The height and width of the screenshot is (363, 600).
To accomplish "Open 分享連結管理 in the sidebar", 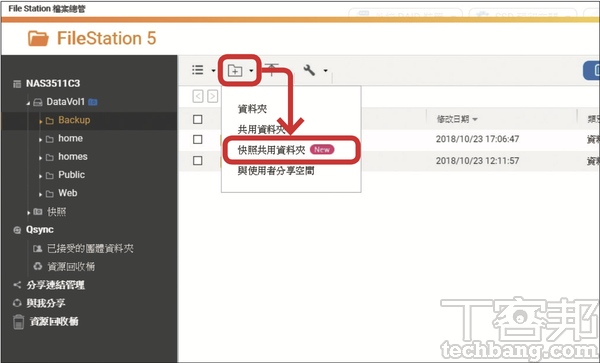I will click(55, 285).
